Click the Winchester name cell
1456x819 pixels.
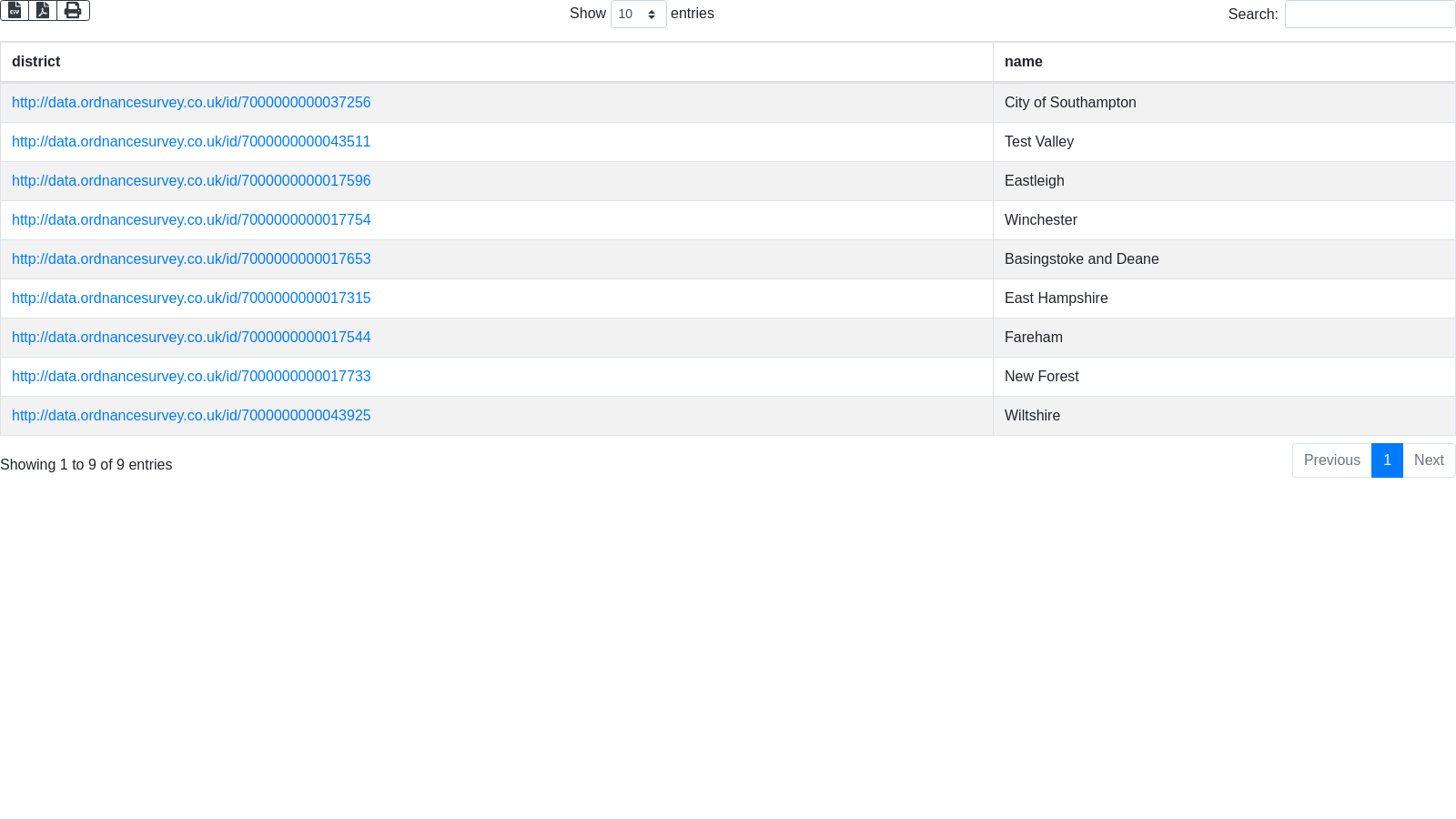pos(1041,220)
